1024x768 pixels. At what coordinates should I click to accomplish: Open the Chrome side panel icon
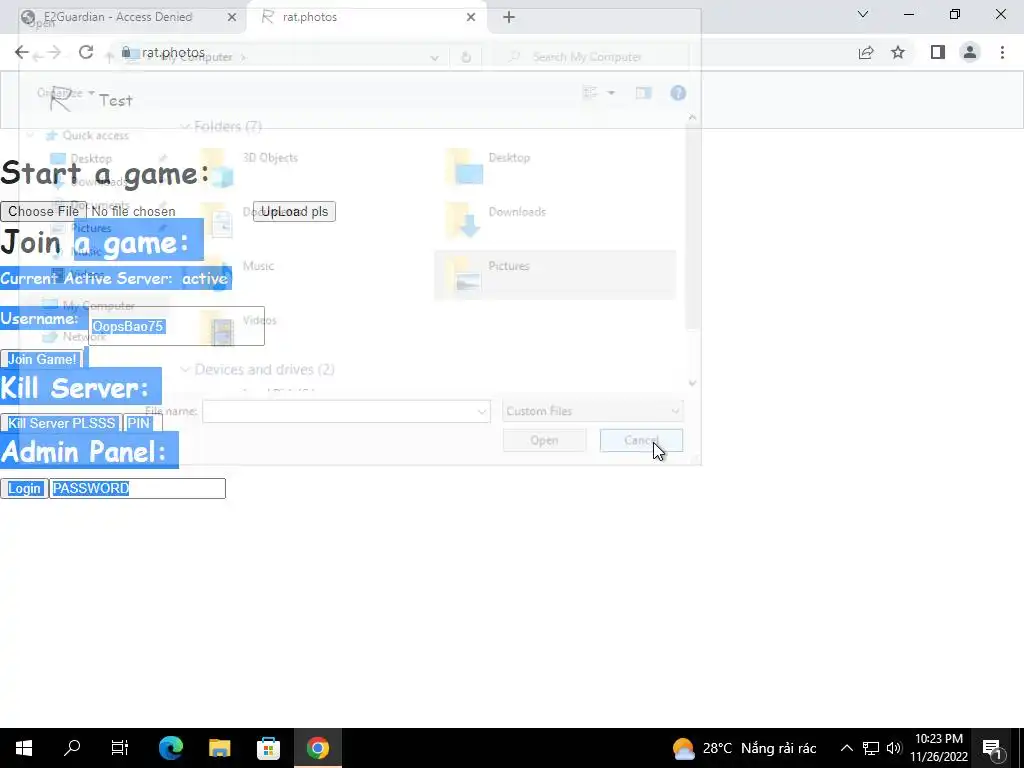pos(938,52)
